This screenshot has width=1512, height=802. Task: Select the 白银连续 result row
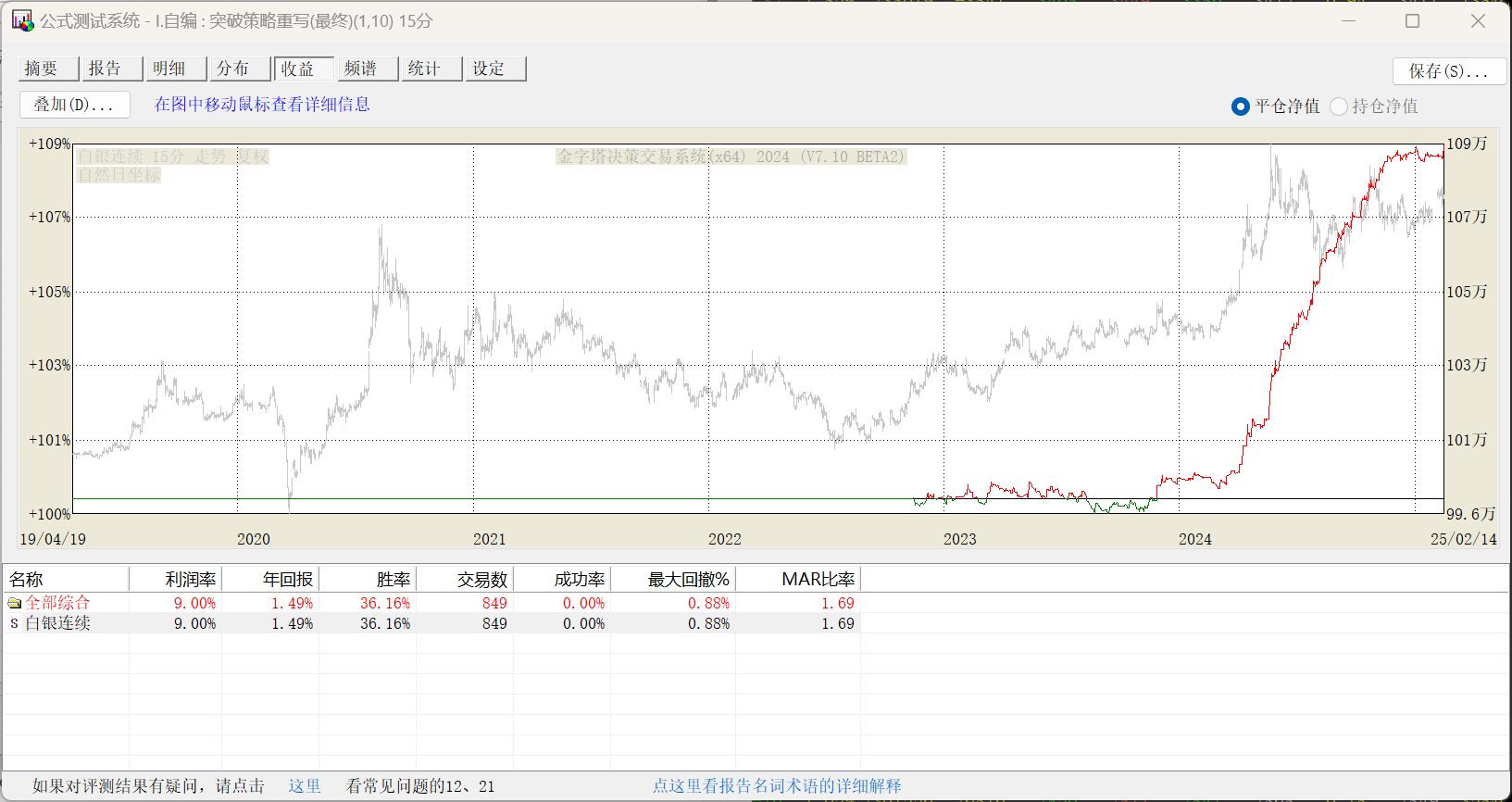coord(431,623)
